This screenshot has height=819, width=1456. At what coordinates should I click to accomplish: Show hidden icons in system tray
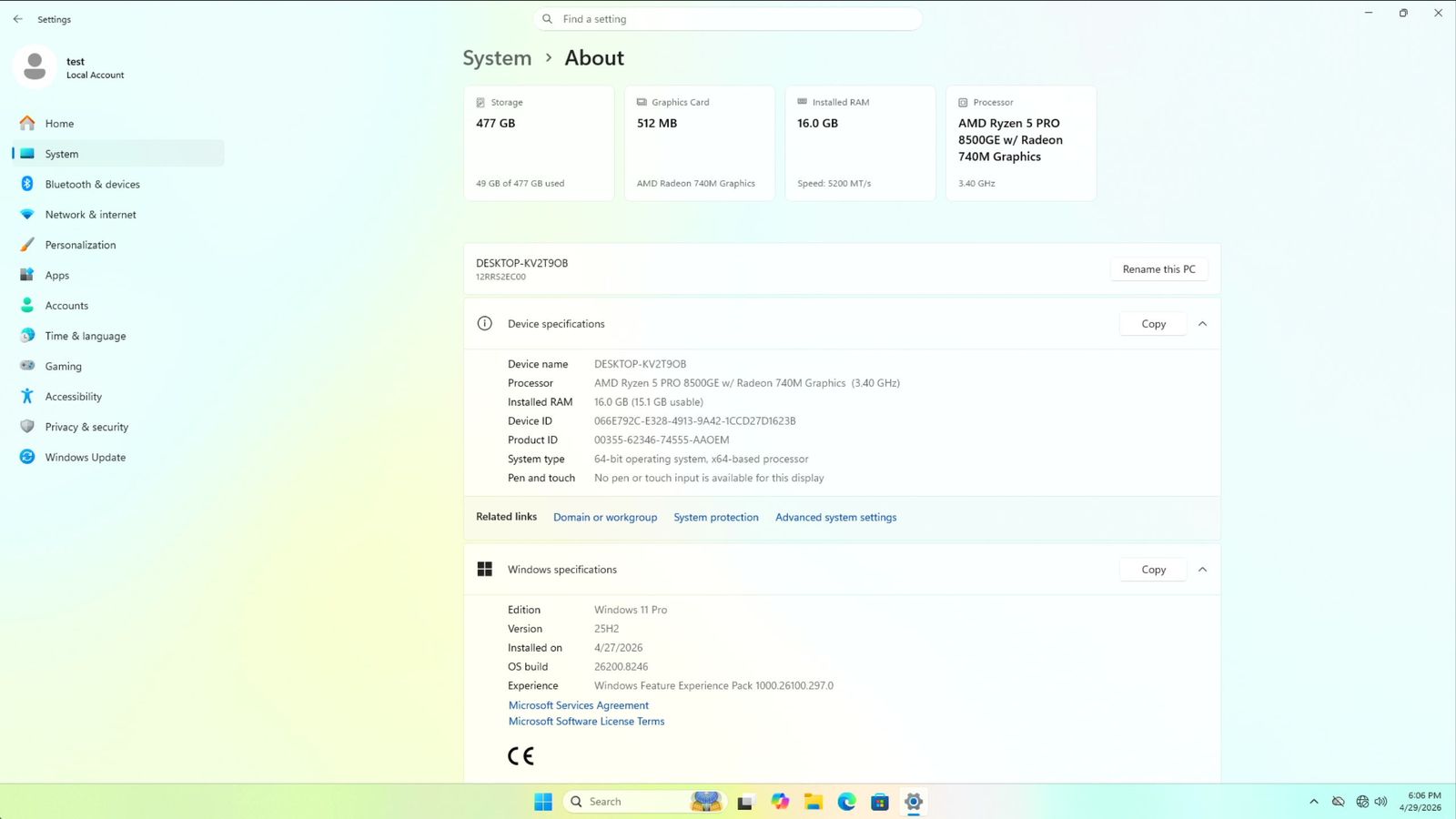1313,802
